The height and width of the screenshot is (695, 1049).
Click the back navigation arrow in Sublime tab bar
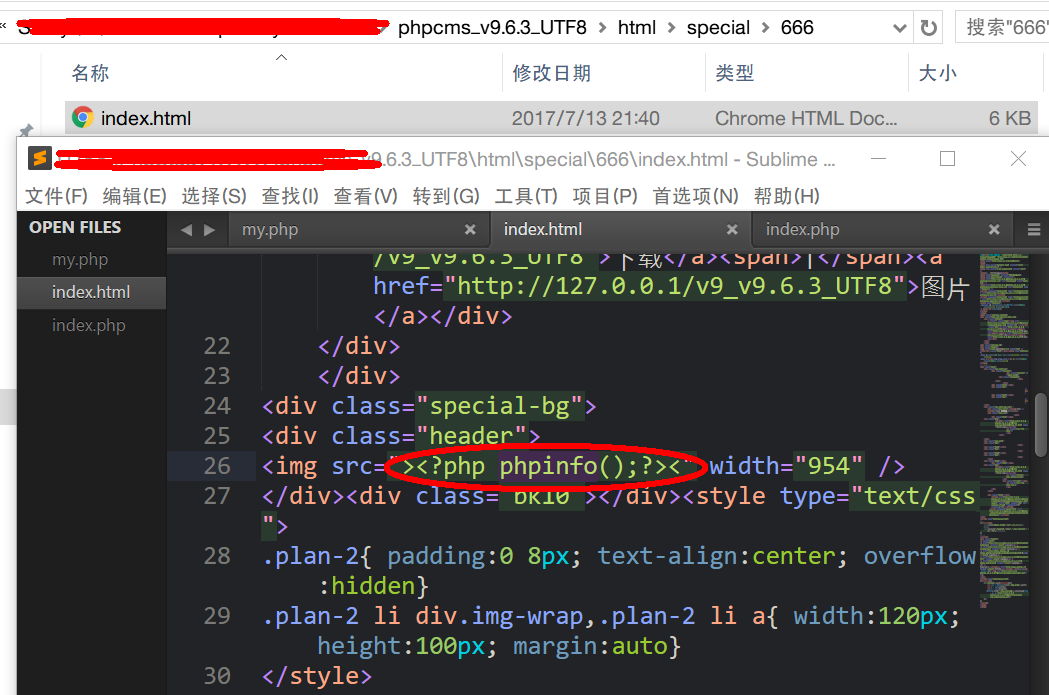pos(185,229)
